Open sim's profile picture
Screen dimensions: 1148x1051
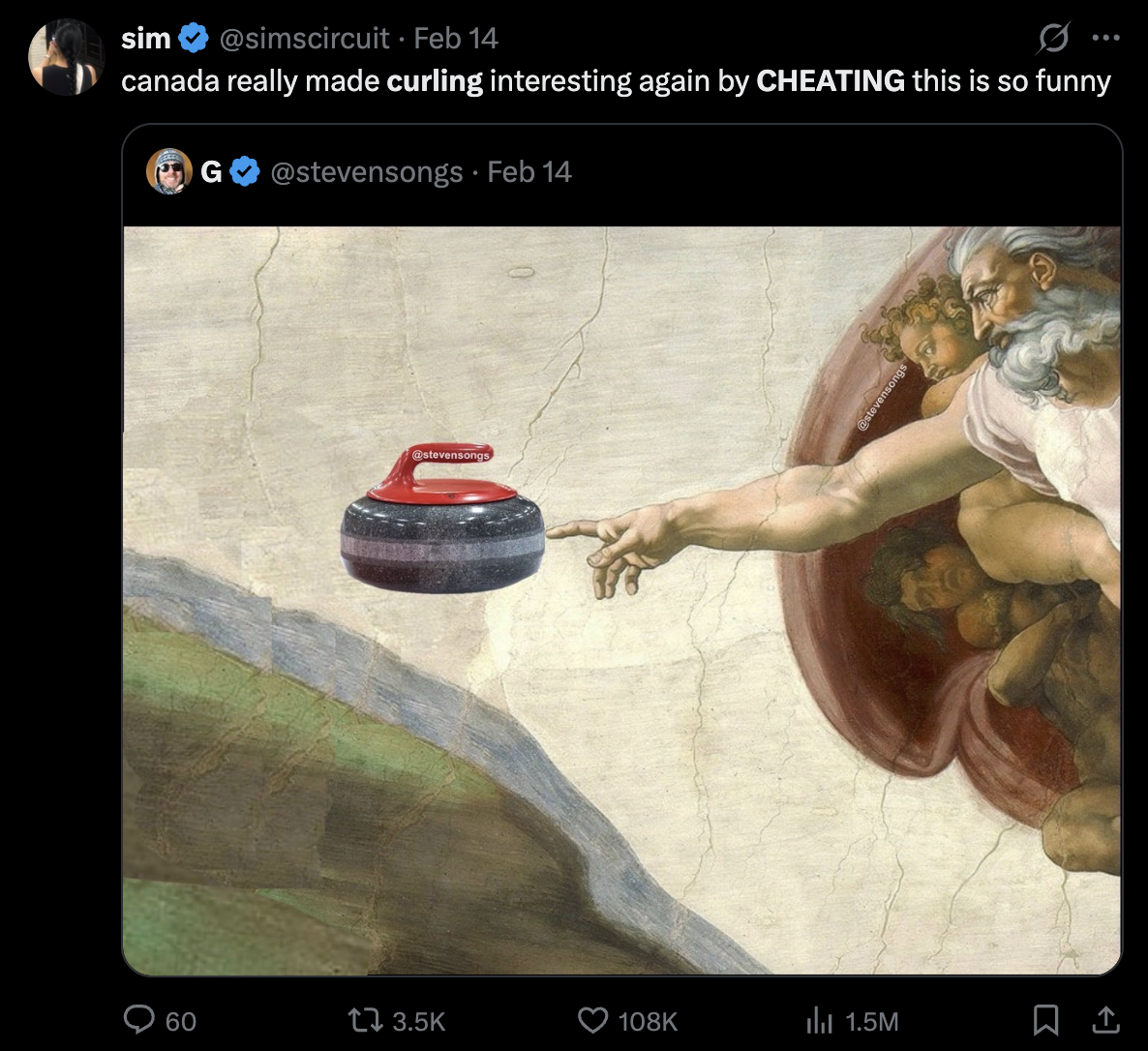coord(66,57)
